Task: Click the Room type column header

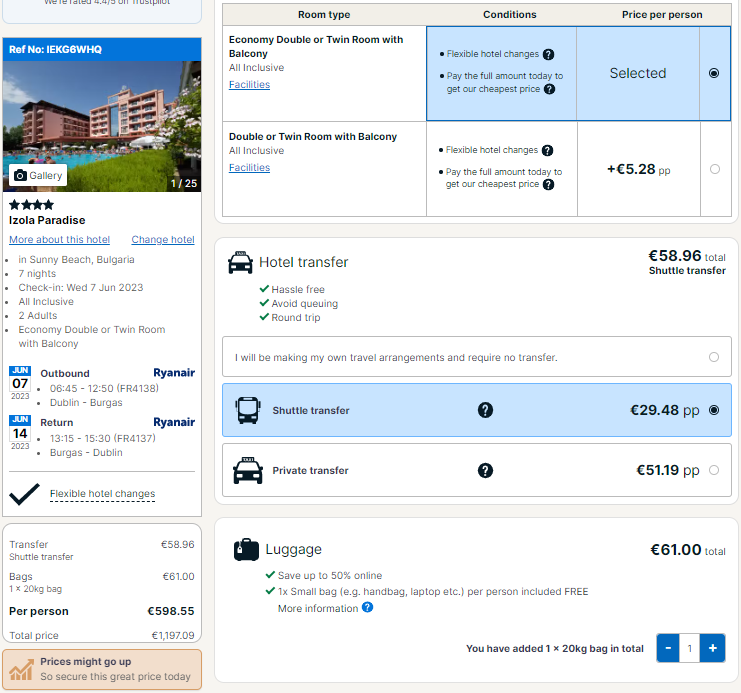Action: [x=324, y=15]
